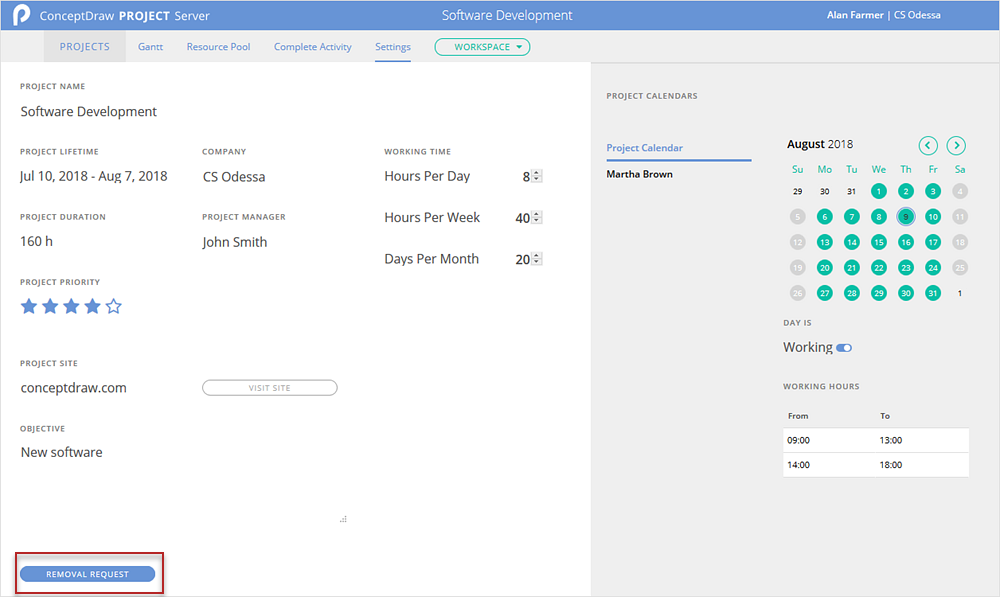This screenshot has width=1000, height=597.
Task: Click the REMOVAL REQUEST button
Action: (x=87, y=574)
